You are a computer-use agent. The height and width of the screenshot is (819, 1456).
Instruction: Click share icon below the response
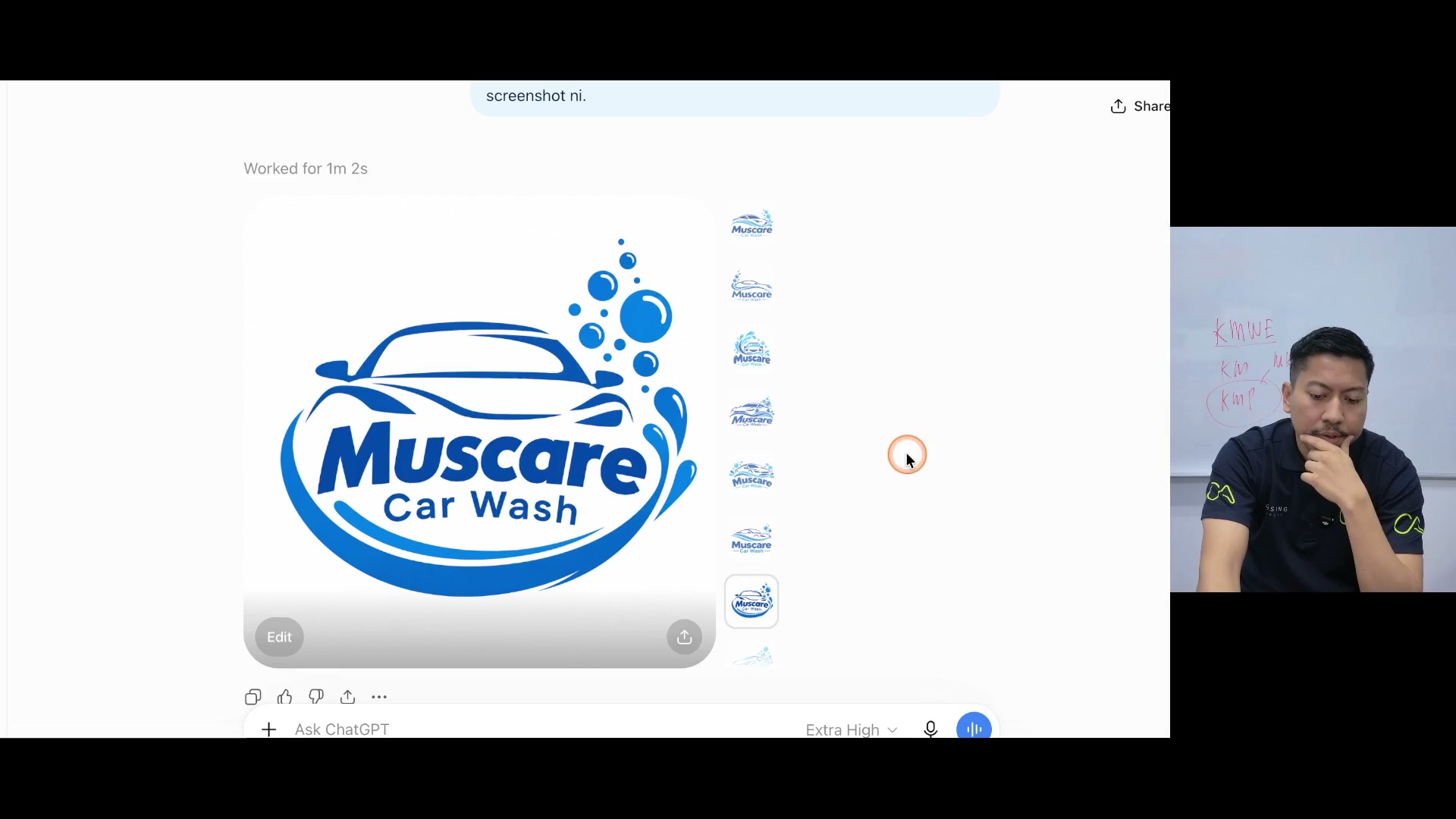click(x=348, y=697)
